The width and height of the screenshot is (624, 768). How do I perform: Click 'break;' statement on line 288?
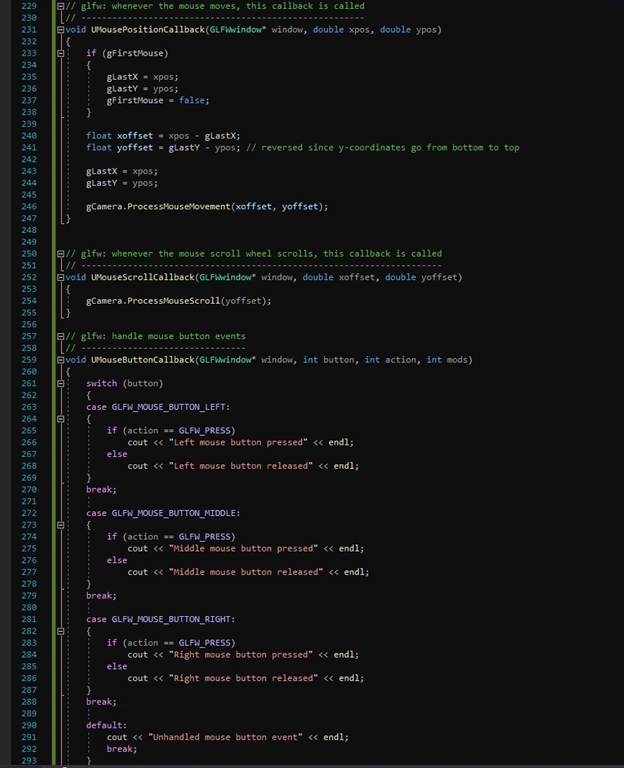tap(101, 702)
